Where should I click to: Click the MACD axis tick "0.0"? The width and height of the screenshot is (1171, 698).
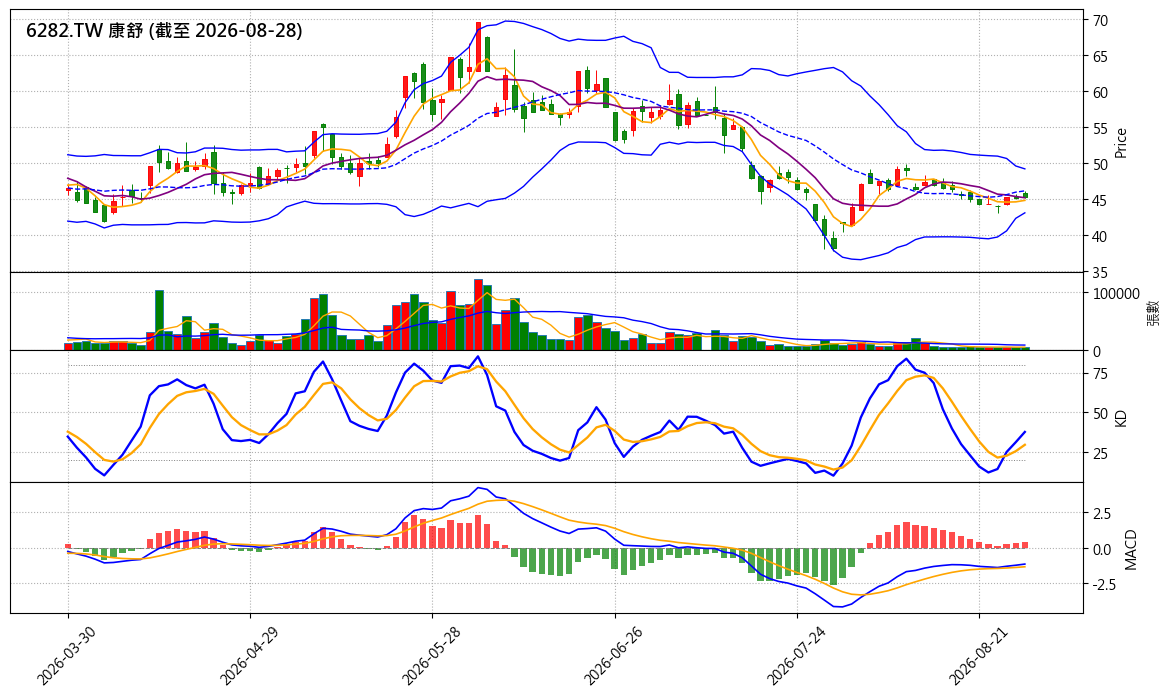click(x=1102, y=549)
